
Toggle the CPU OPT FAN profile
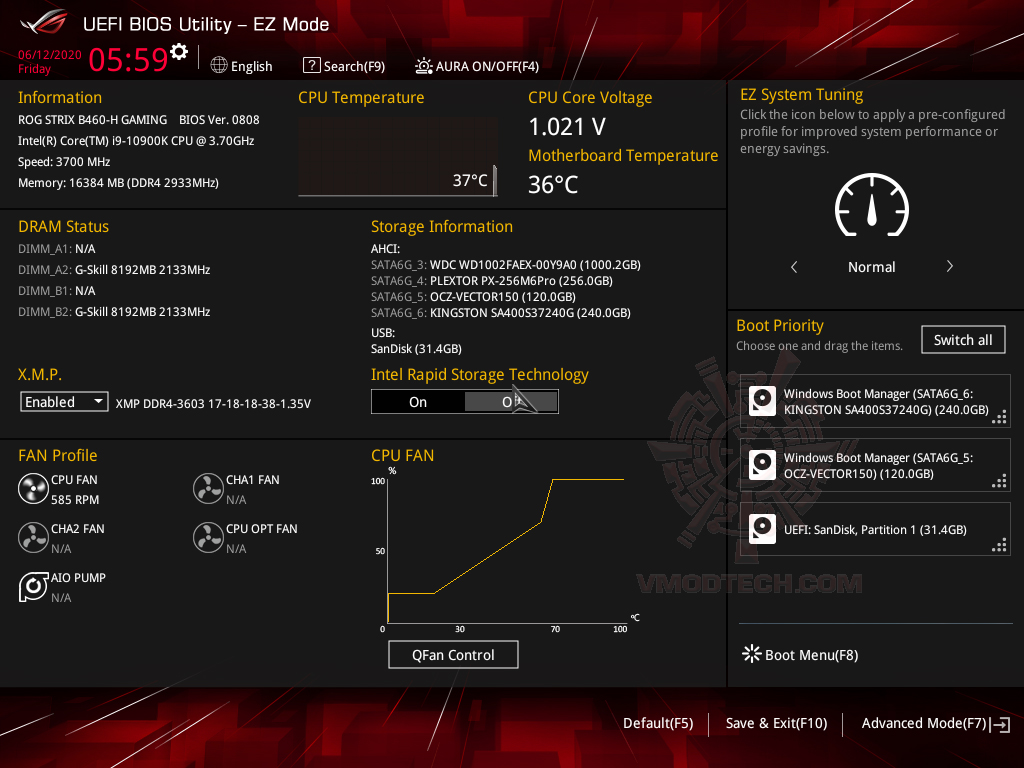[208, 537]
